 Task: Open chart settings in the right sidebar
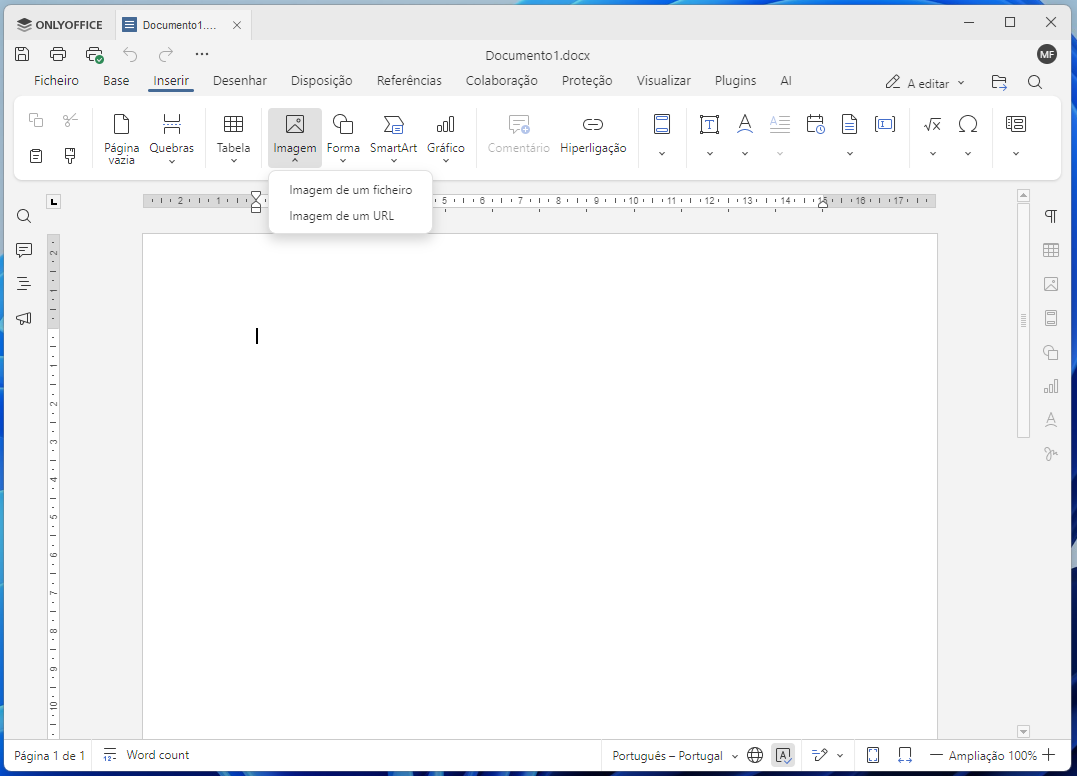point(1051,385)
